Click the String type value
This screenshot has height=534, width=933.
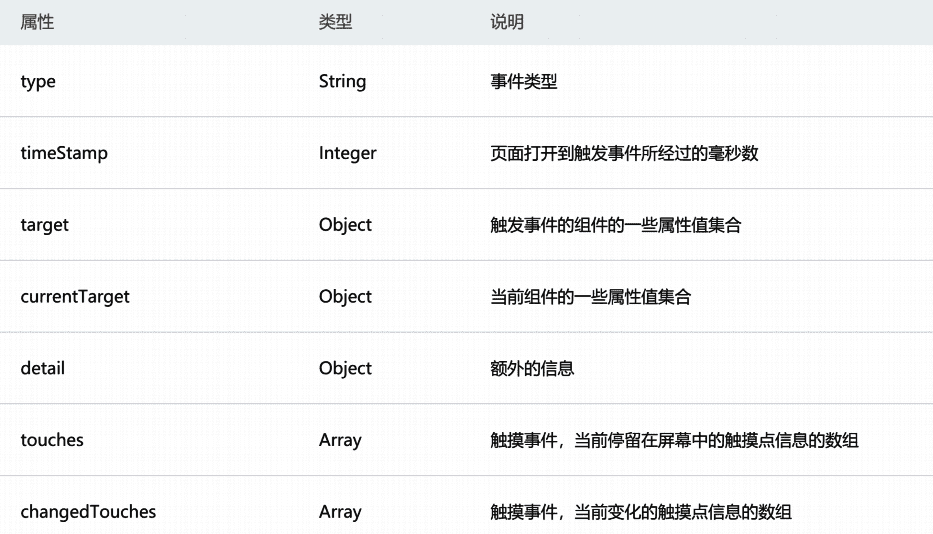pos(342,82)
